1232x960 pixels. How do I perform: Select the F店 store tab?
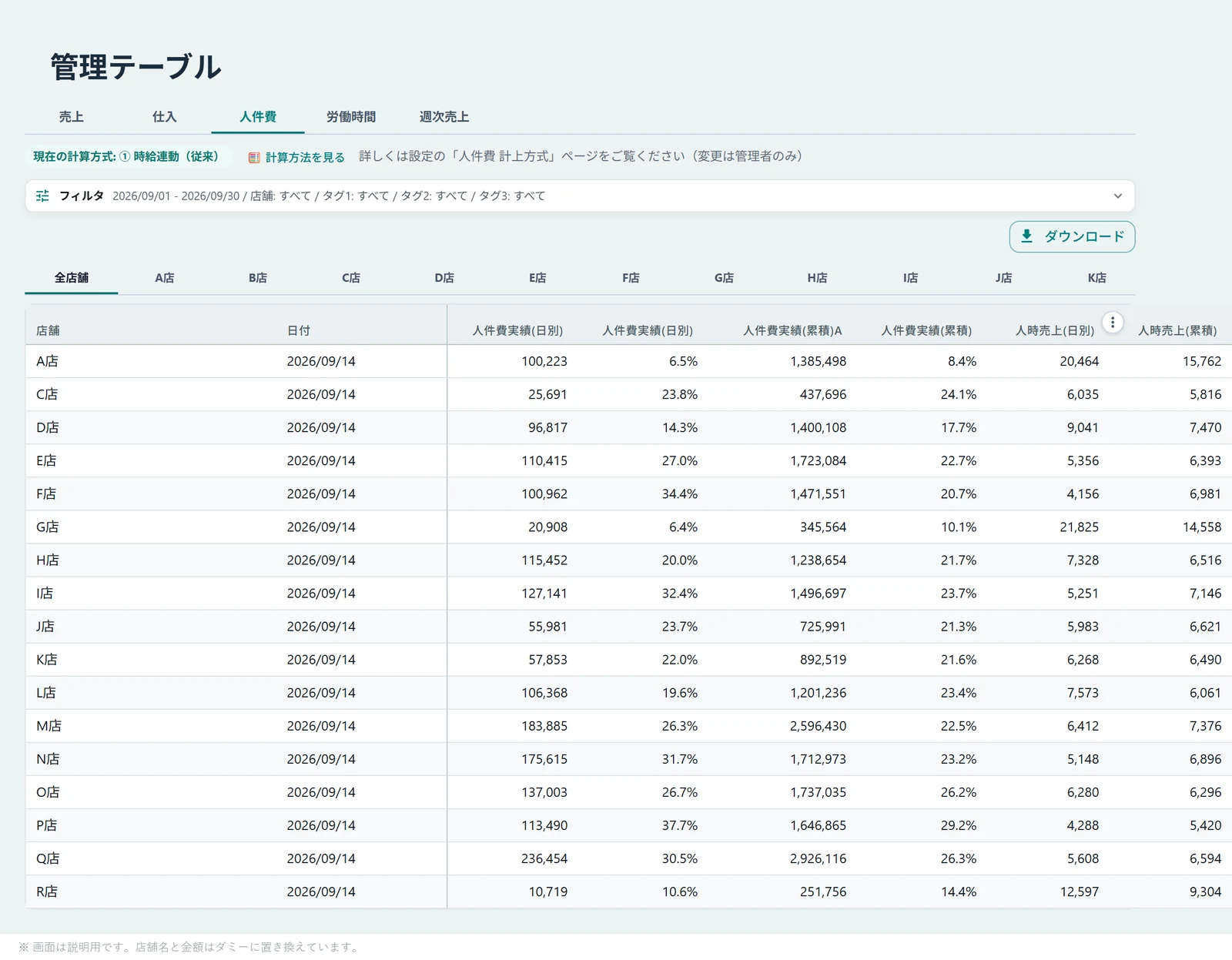pyautogui.click(x=631, y=278)
